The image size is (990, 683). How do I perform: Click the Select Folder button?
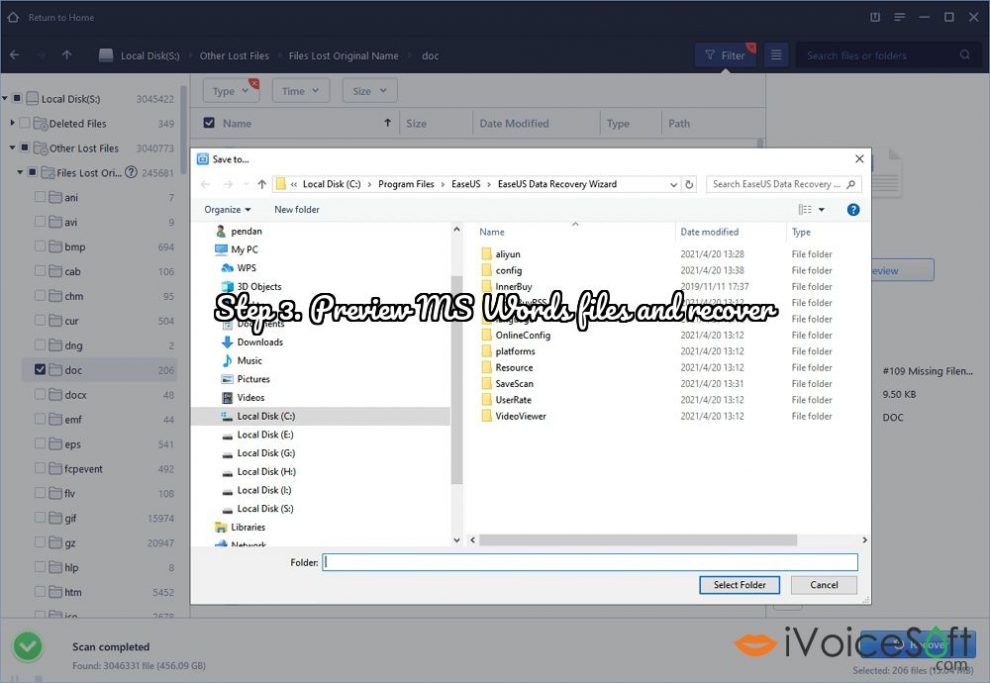(739, 585)
